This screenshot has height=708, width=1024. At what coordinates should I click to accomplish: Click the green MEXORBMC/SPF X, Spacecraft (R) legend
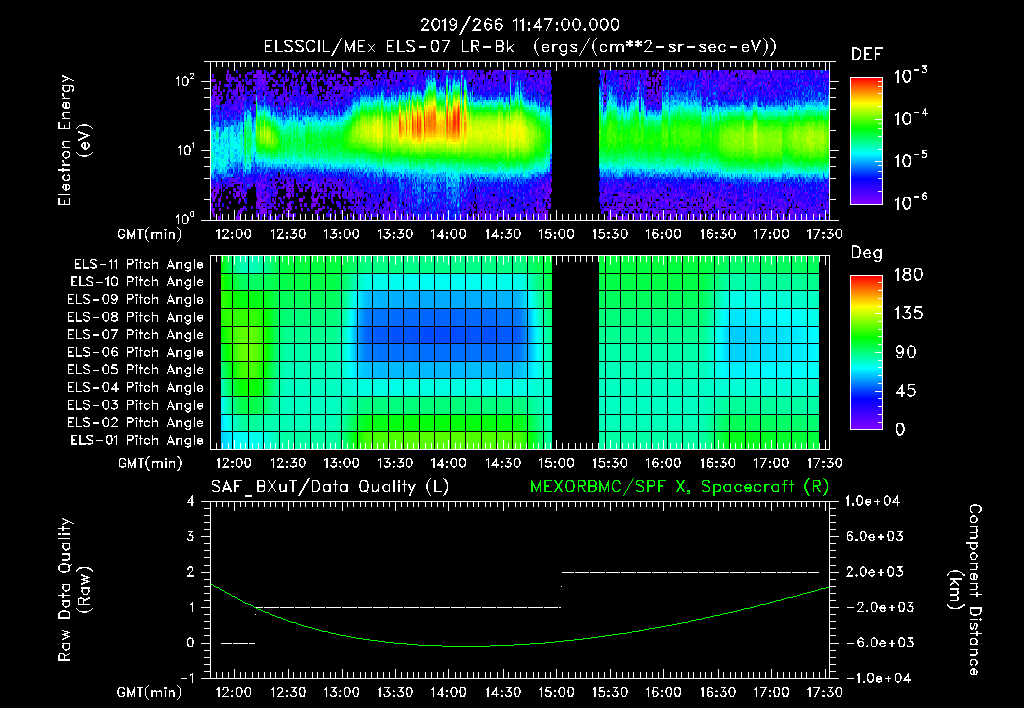coord(679,487)
